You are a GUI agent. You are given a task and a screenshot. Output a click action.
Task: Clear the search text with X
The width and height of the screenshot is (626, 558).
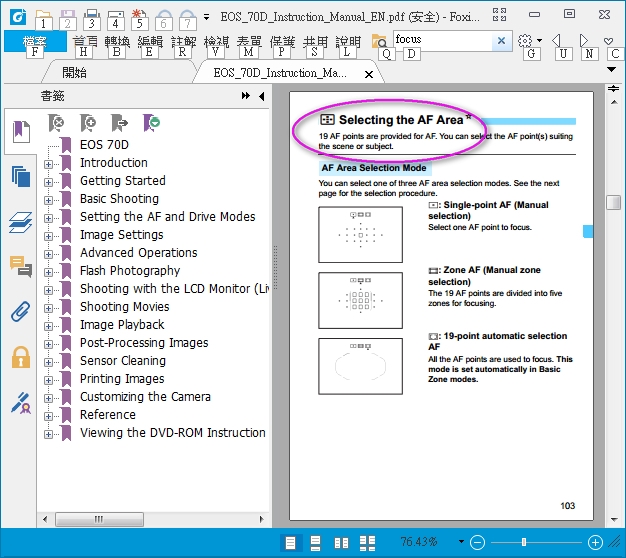(x=501, y=40)
